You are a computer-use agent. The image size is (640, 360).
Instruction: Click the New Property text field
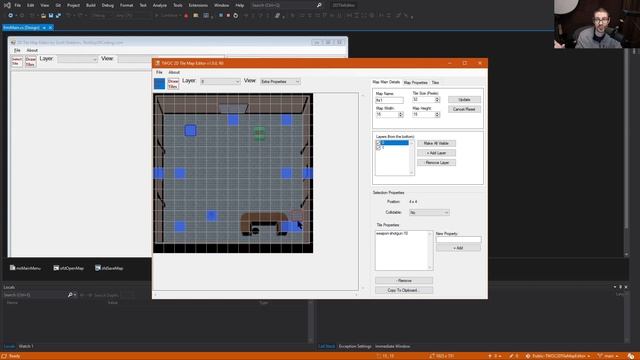(x=458, y=240)
